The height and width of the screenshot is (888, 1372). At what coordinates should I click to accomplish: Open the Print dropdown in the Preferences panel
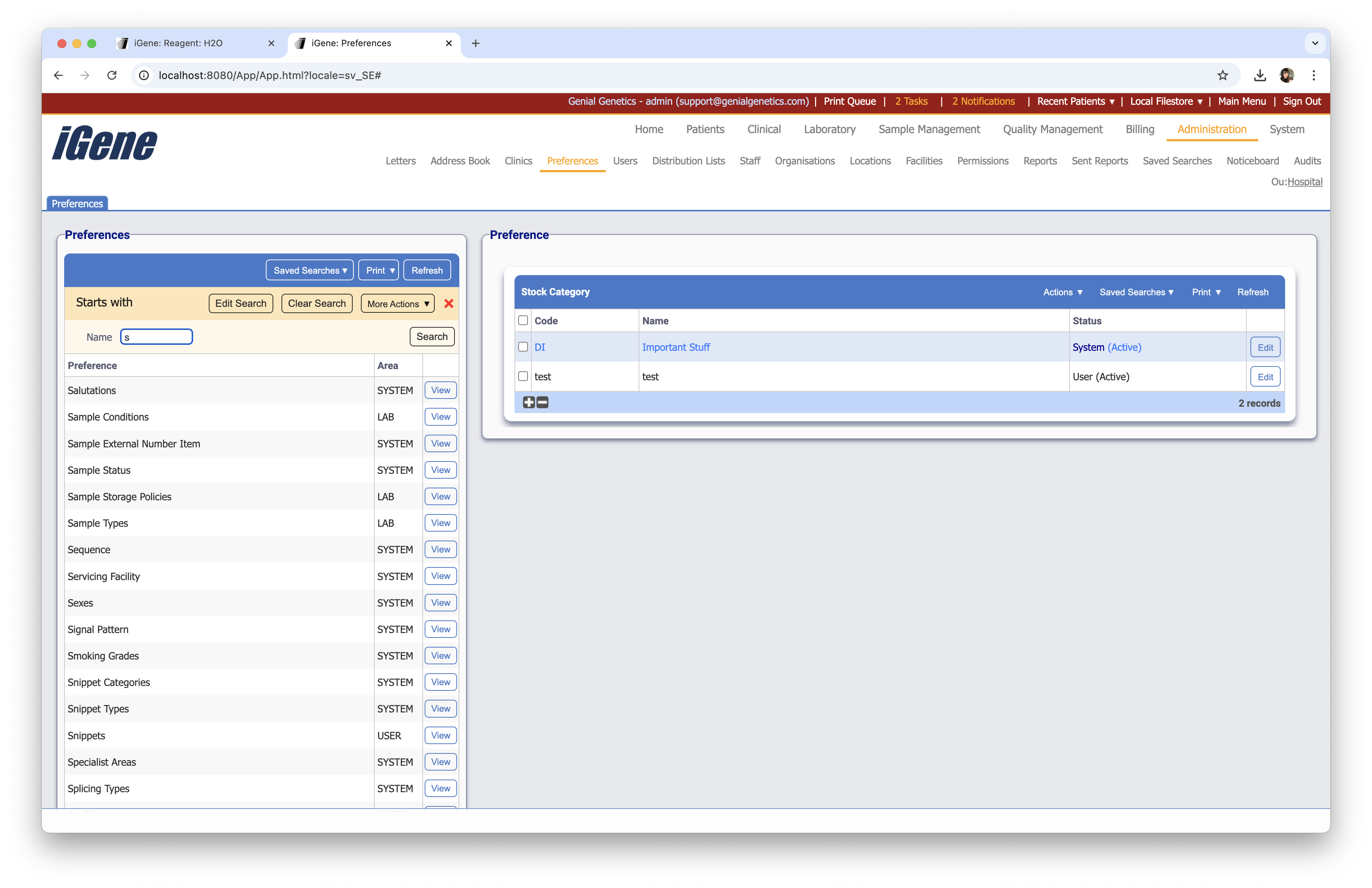[378, 270]
